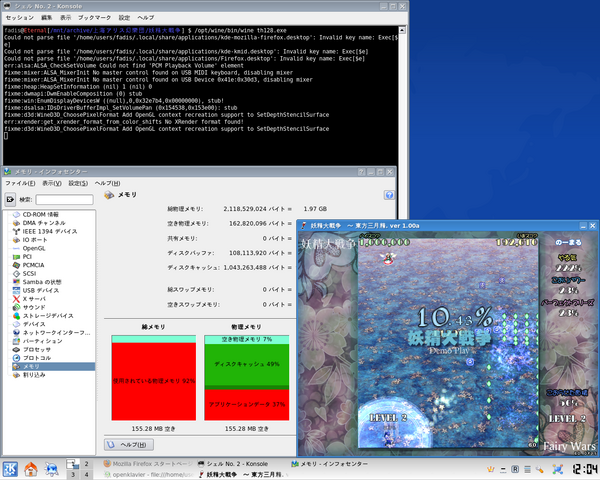600x480 pixels.
Task: Open Info Center 設定(S) menu
Action: (78, 183)
